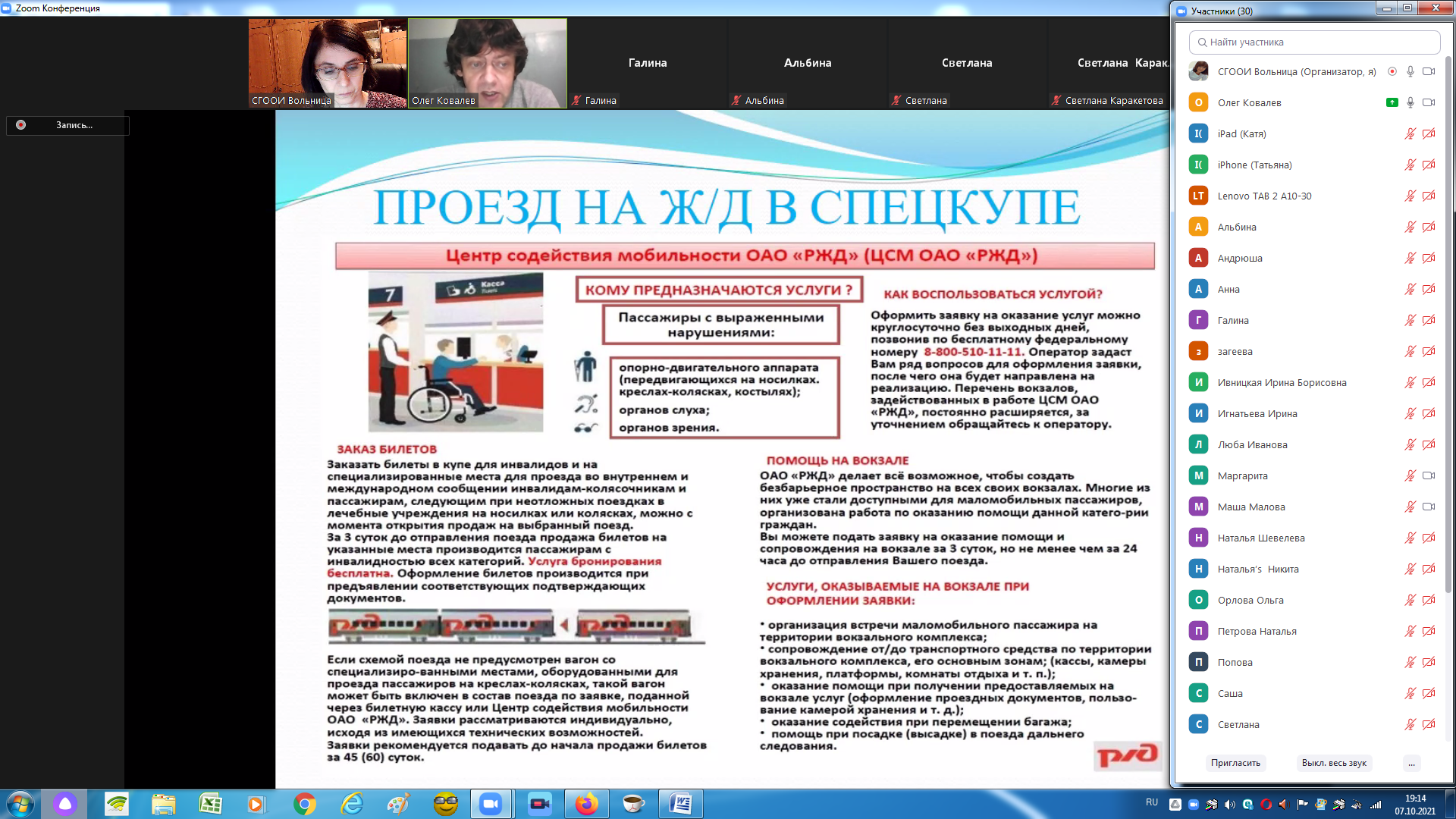
Task: Open the coffee cup taskbar application
Action: (x=633, y=804)
